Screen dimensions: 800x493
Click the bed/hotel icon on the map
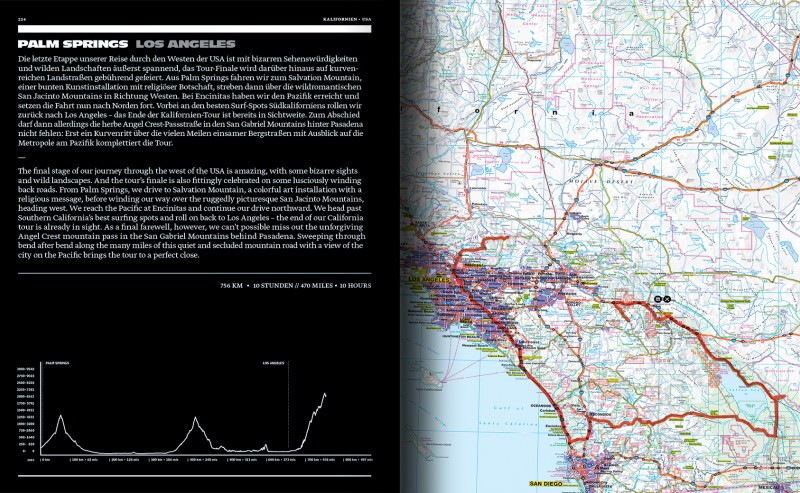(x=658, y=300)
